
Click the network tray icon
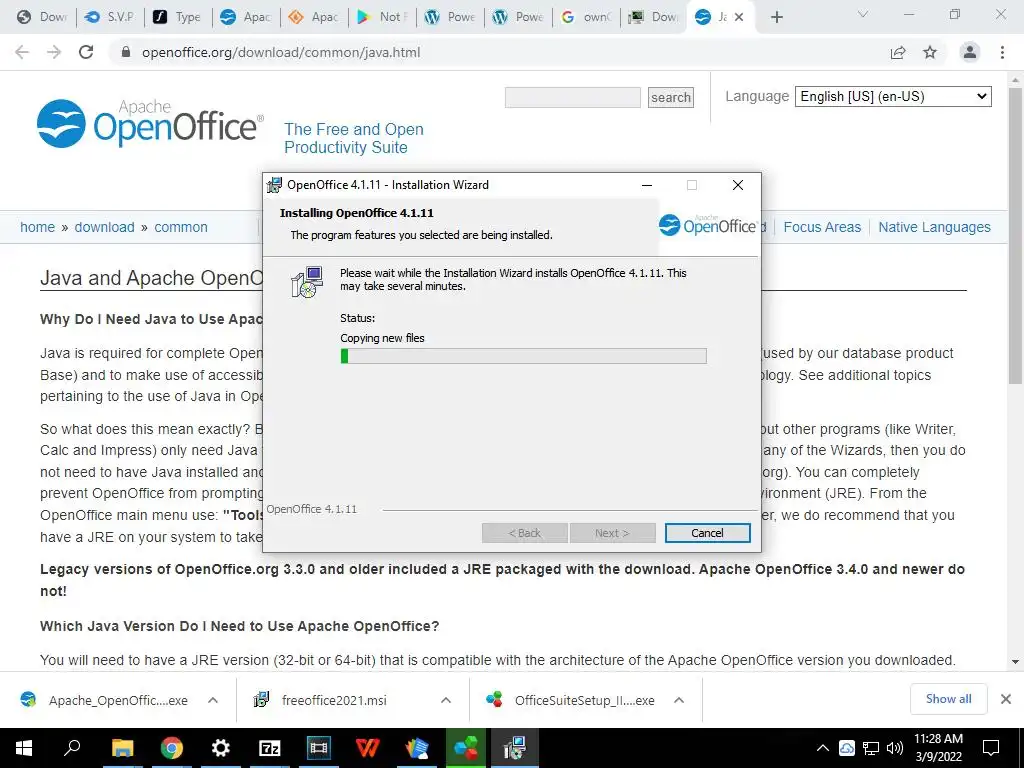click(x=871, y=748)
